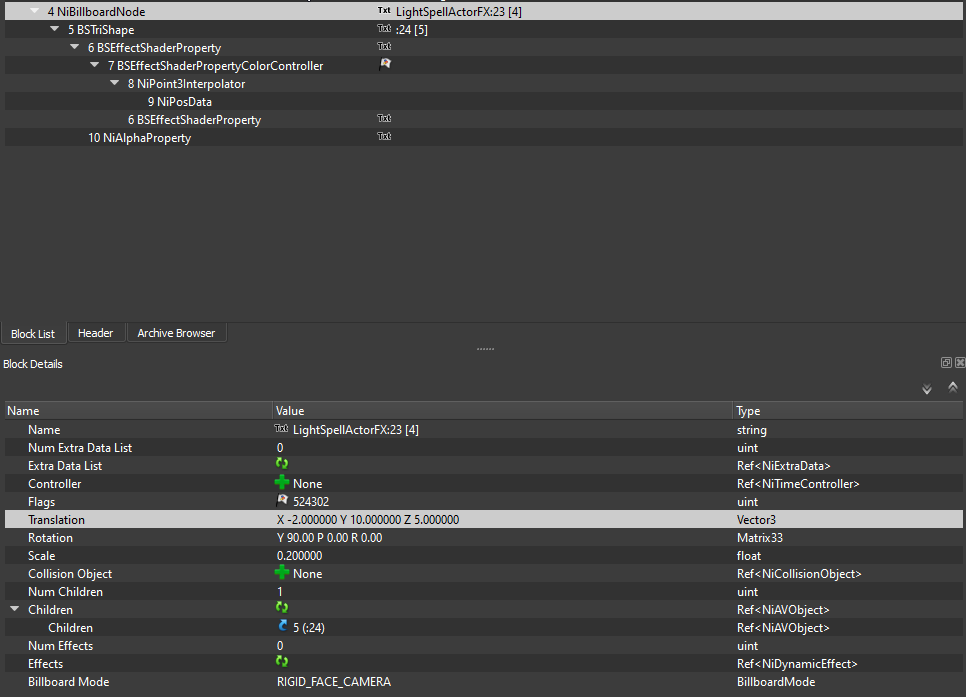Click the Name column header
Viewport: 966px width, 697px height.
click(139, 410)
